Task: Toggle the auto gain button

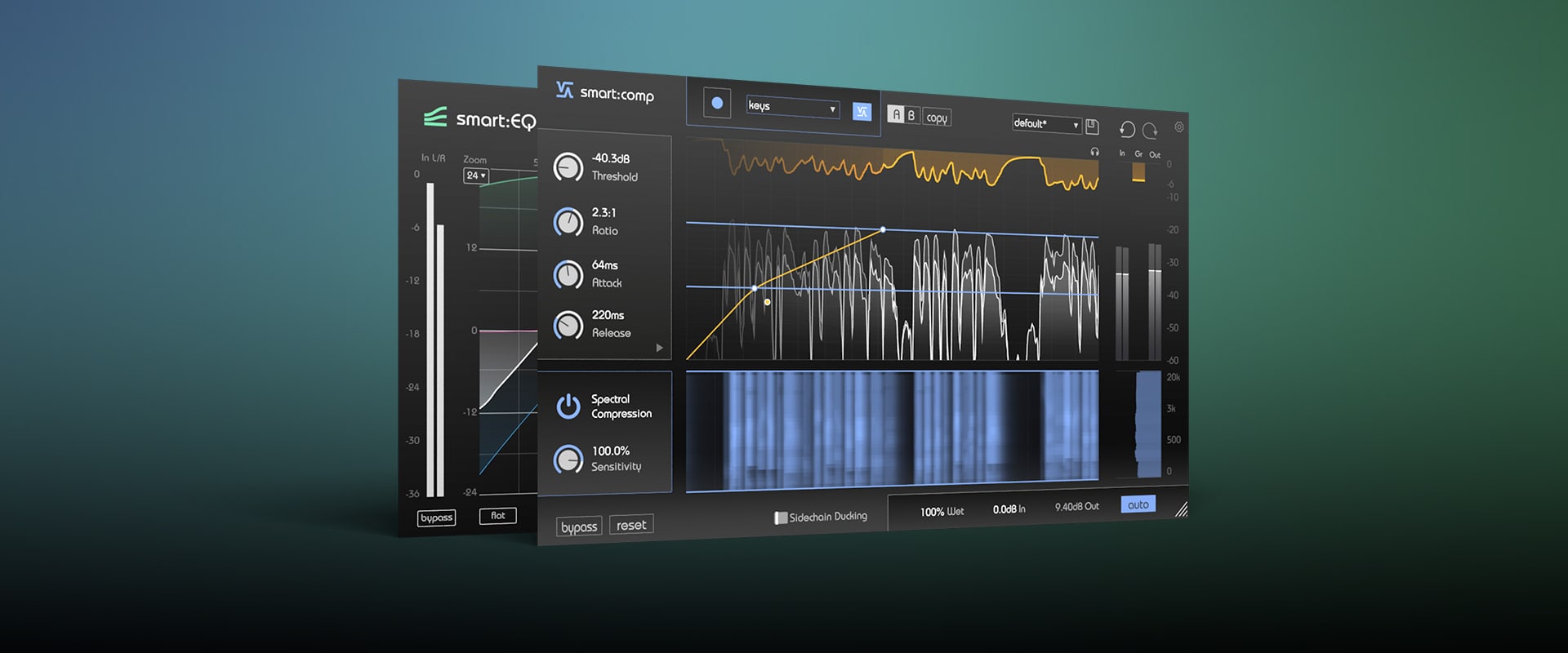Action: click(x=1138, y=504)
